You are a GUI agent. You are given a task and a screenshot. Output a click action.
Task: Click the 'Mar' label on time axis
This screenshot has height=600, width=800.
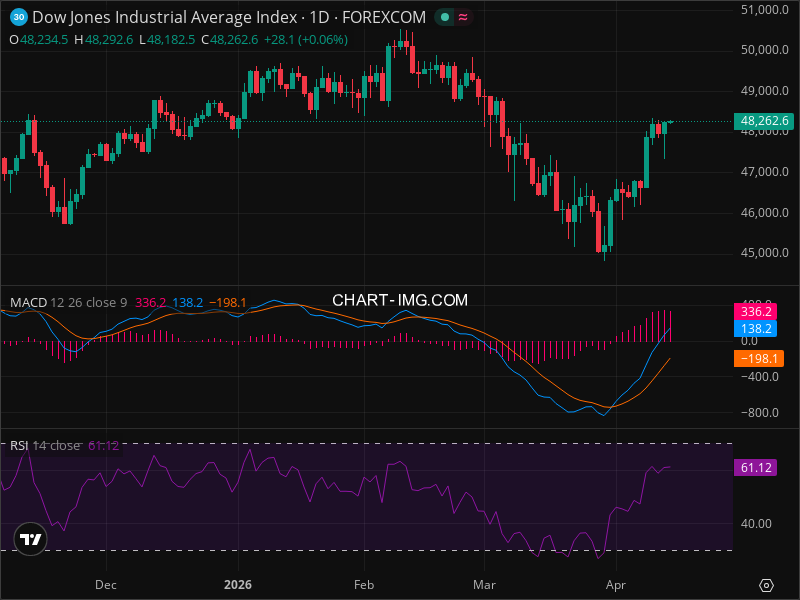[484, 585]
